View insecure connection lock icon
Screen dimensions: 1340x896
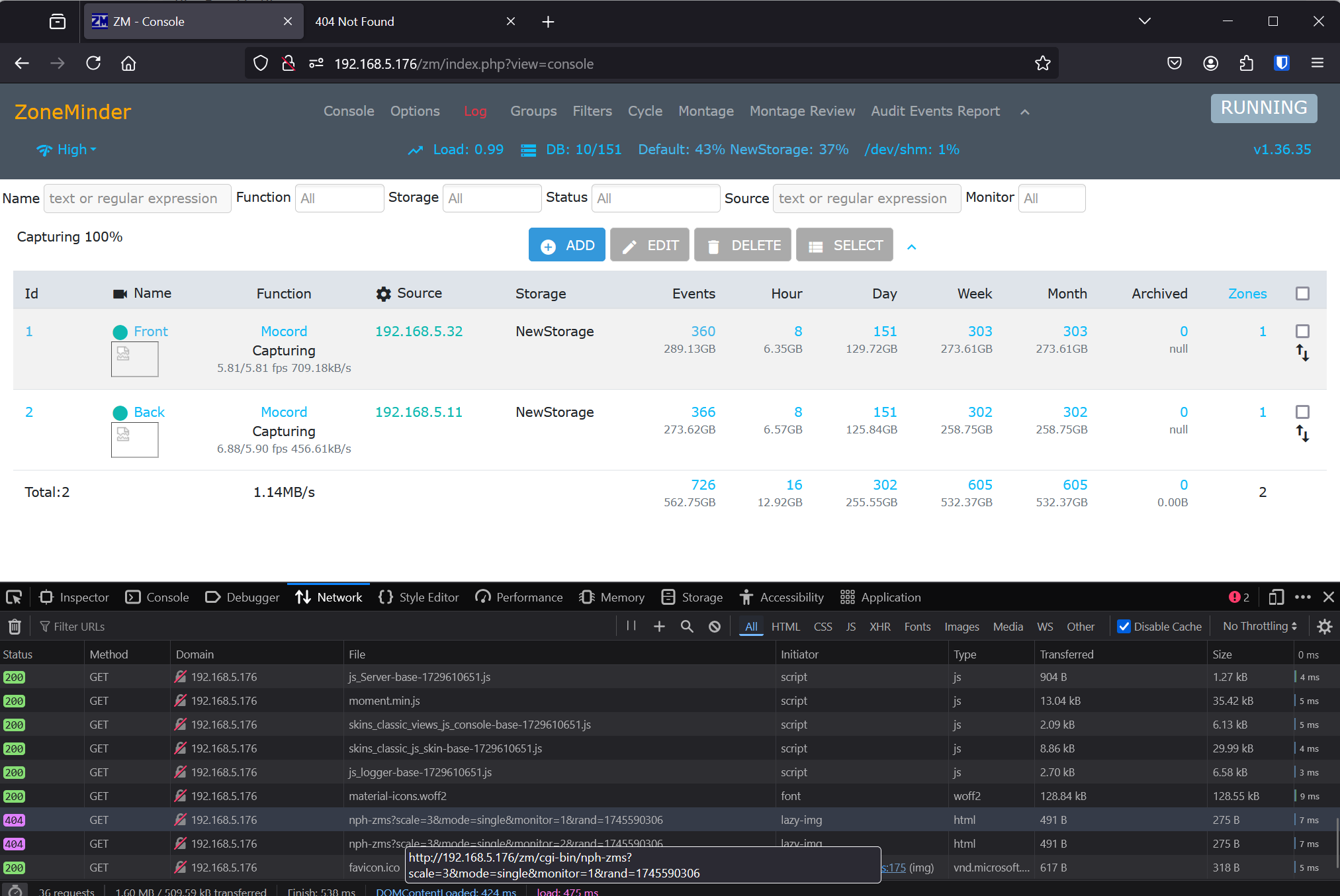tap(288, 64)
